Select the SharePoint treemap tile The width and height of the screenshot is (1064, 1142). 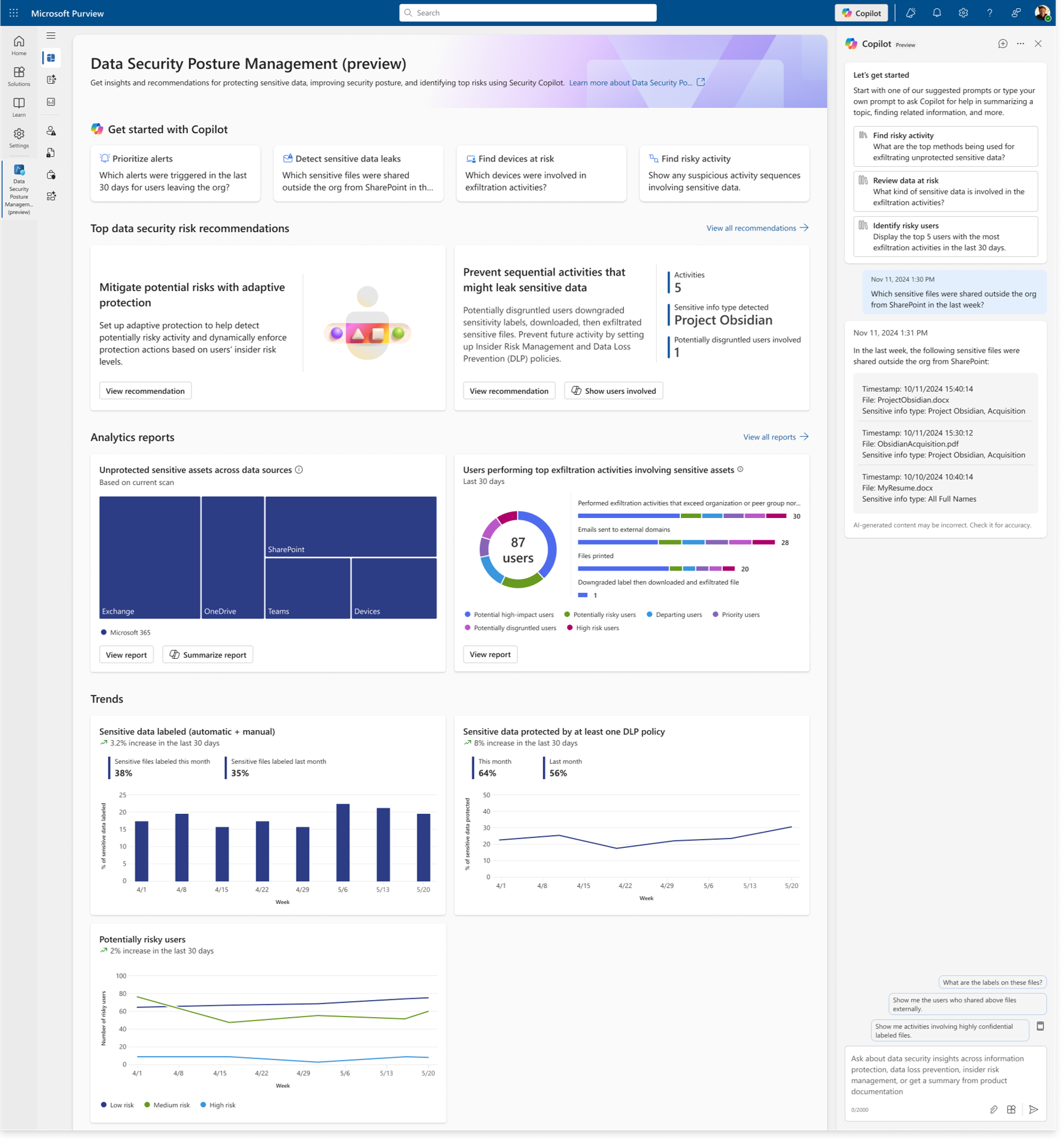tap(351, 526)
